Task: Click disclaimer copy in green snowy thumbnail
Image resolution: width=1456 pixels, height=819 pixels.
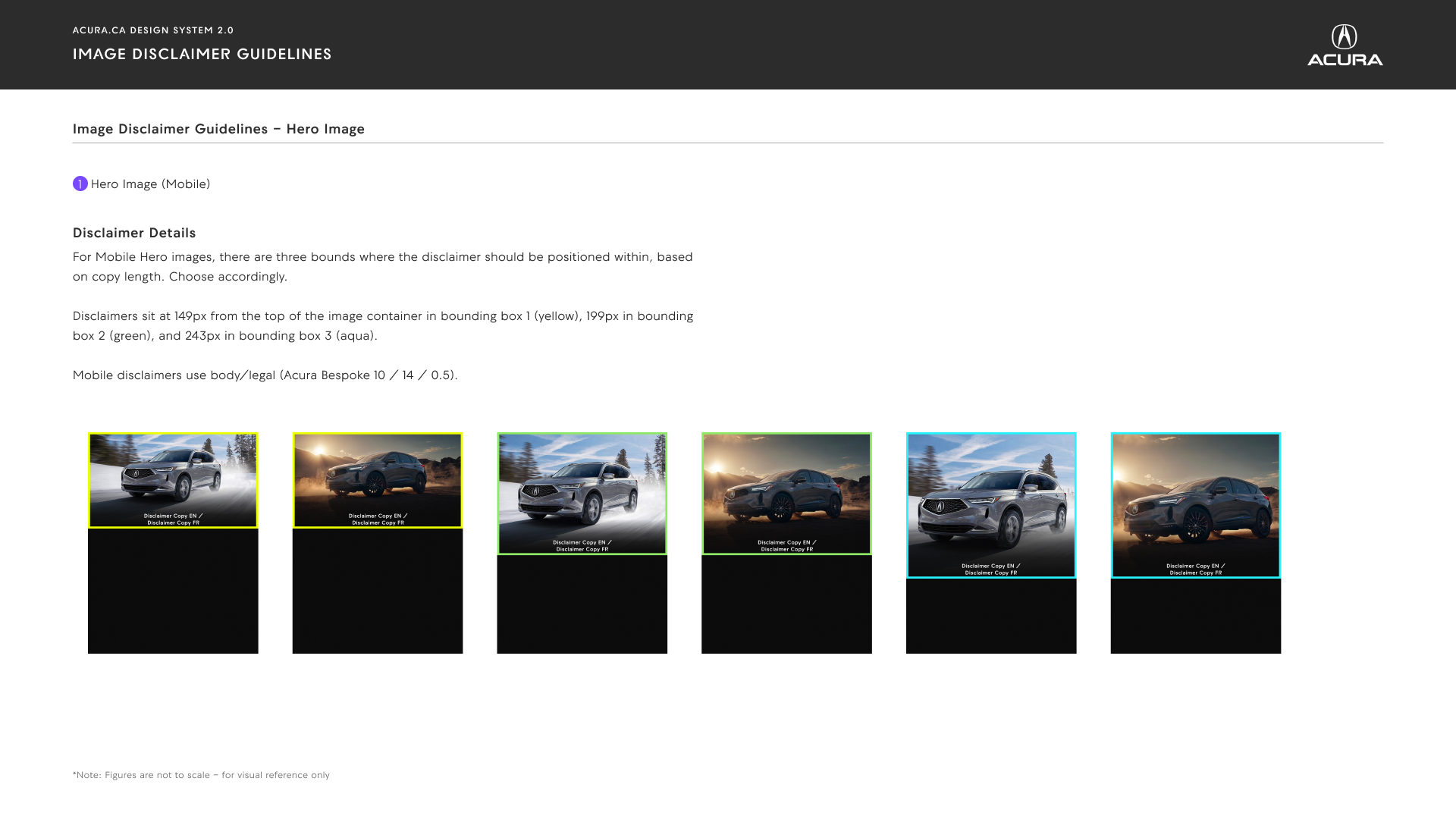Action: coord(582,546)
